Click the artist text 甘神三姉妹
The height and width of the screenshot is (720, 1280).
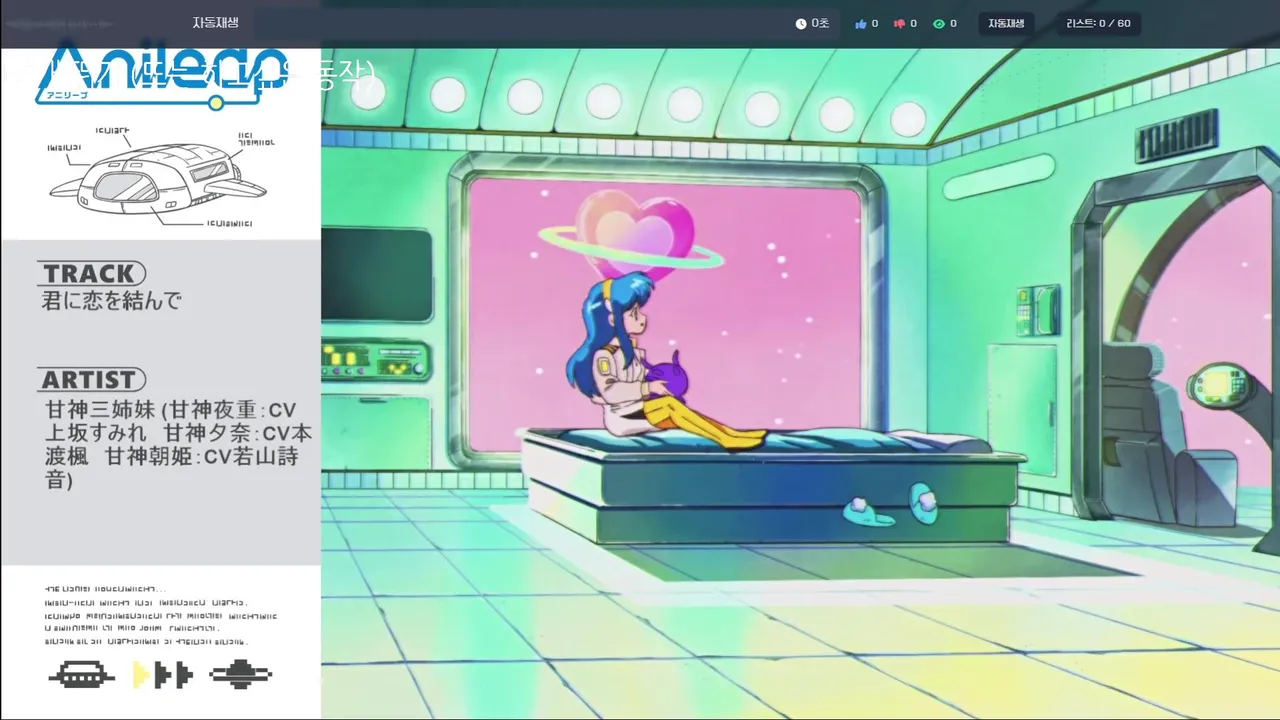[x=101, y=410]
